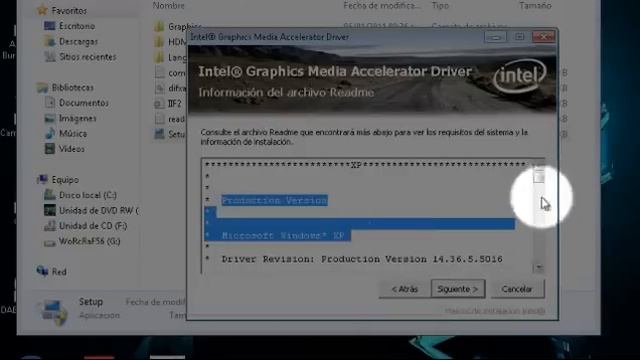Click the Escritorio desktop icon
Screen dimensions: 640x360
[49, 26]
